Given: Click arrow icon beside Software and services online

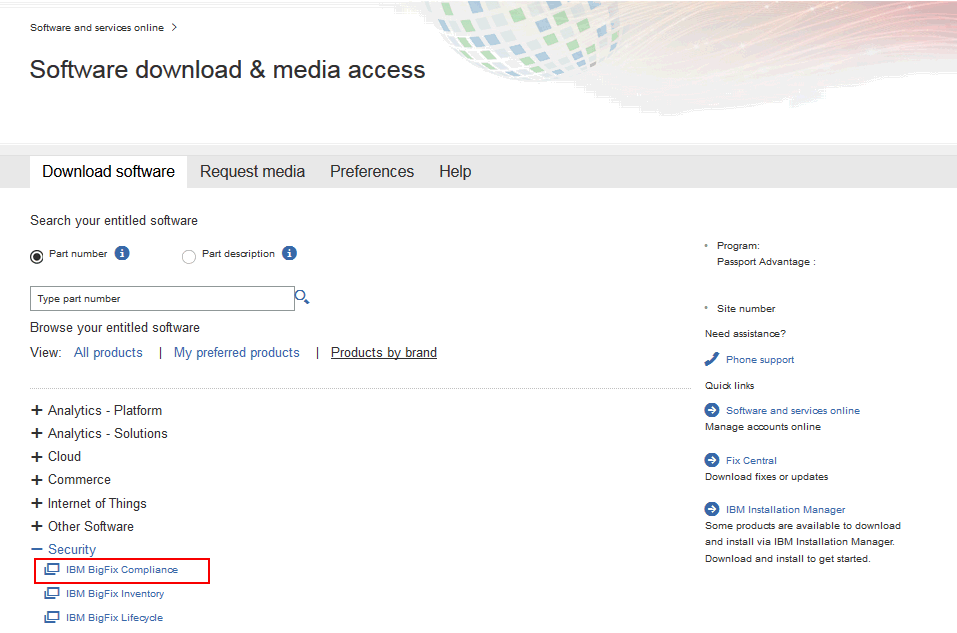Looking at the screenshot, I should [712, 410].
